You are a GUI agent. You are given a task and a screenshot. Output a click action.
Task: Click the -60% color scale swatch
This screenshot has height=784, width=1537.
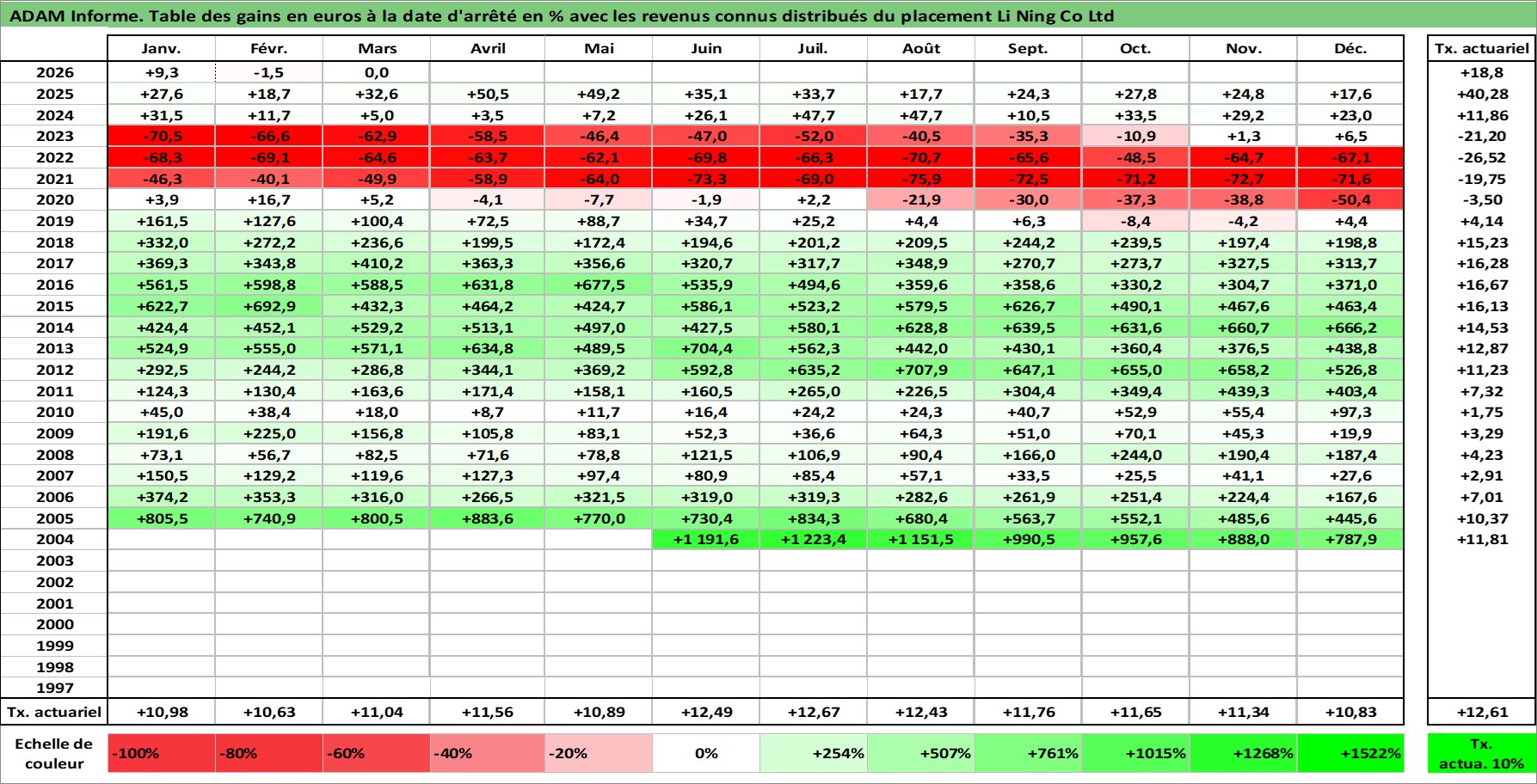(x=377, y=753)
